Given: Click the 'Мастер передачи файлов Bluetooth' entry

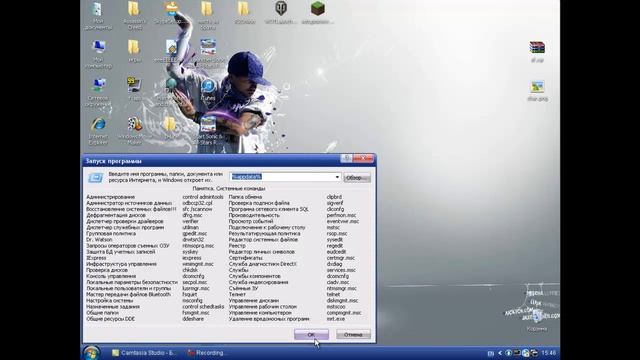Looking at the screenshot, I should pyautogui.click(x=129, y=294).
